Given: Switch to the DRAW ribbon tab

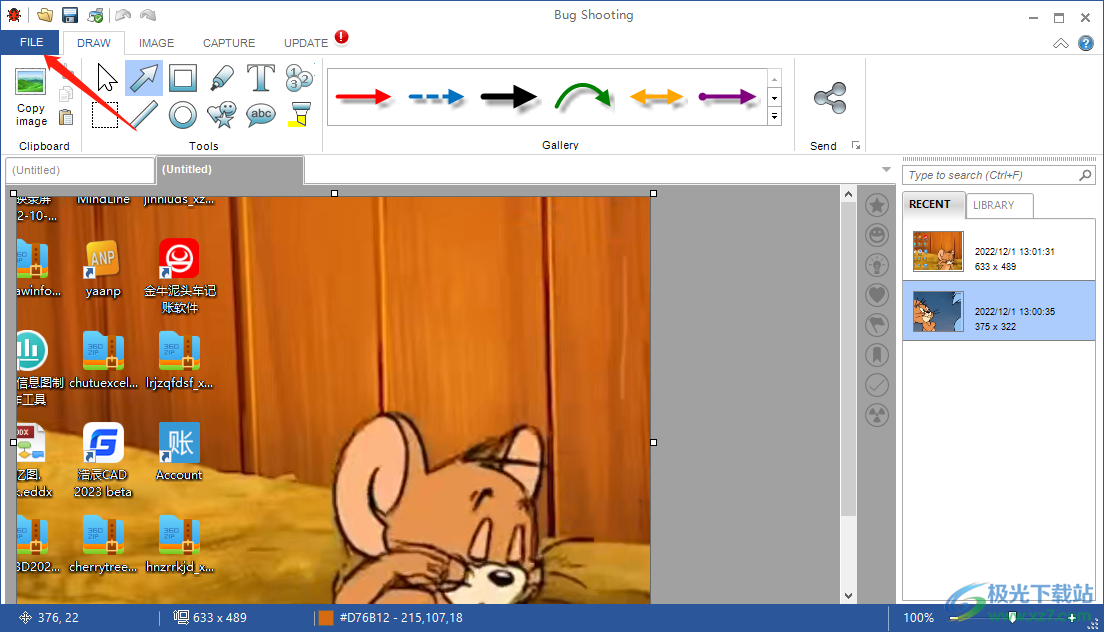Looking at the screenshot, I should coord(94,43).
